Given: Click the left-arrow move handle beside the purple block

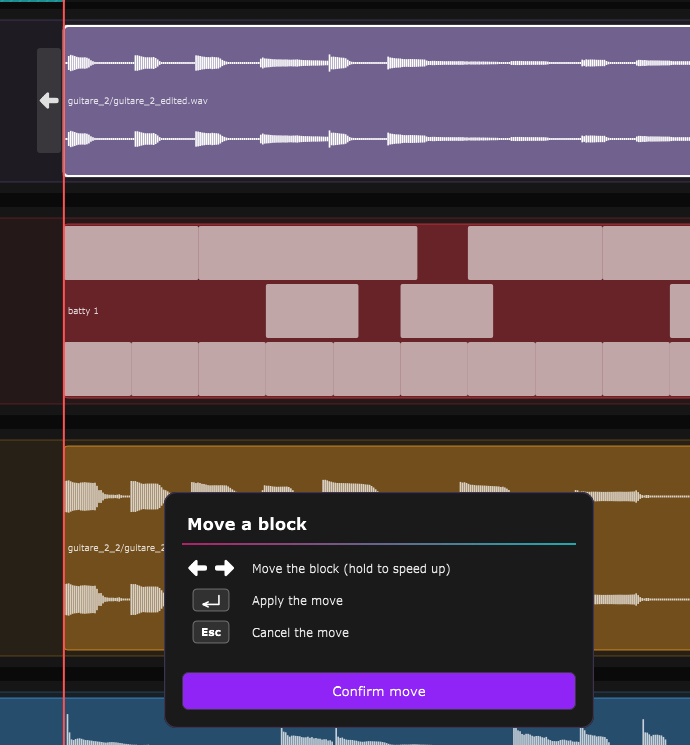Looking at the screenshot, I should click(49, 100).
